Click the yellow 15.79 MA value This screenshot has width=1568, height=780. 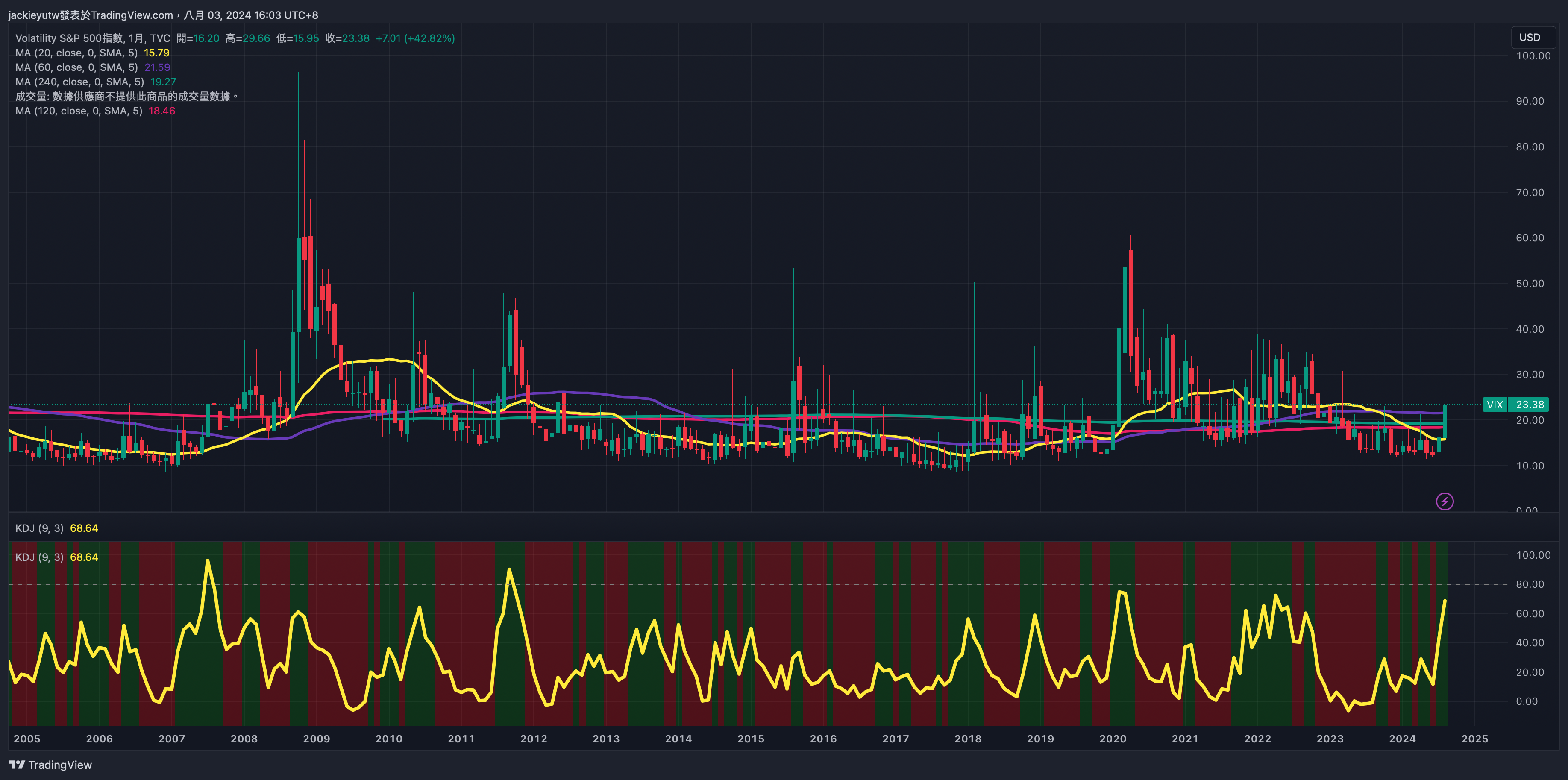pyautogui.click(x=156, y=53)
